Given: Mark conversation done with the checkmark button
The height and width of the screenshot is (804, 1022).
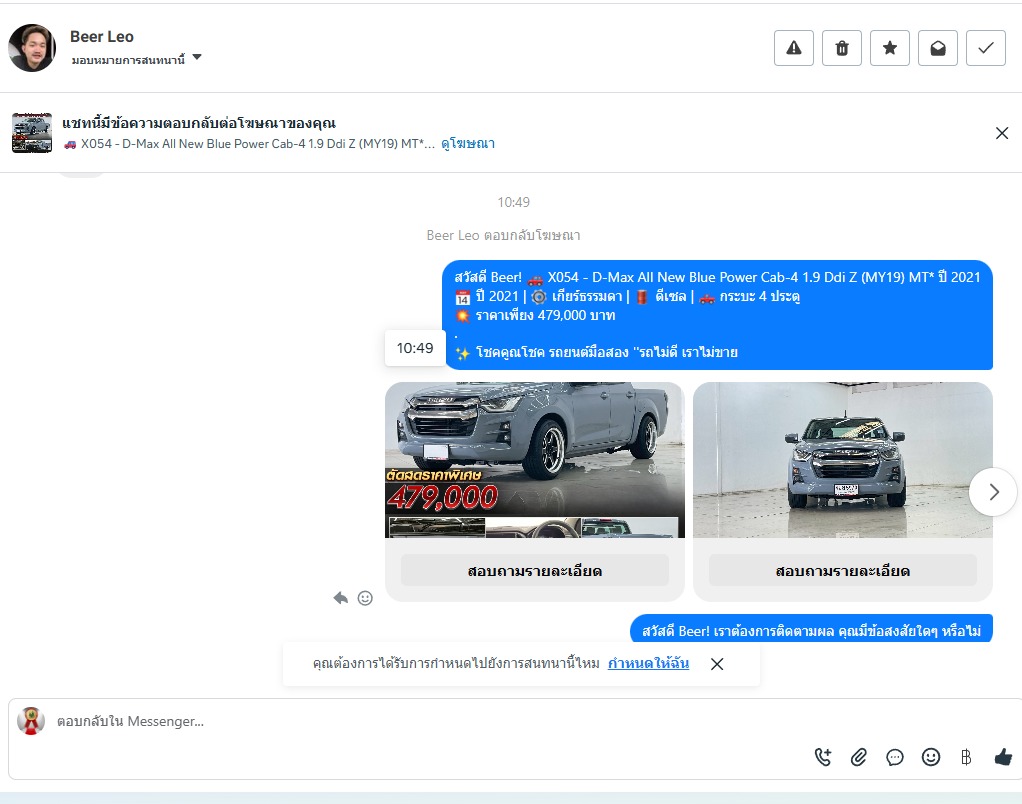Looking at the screenshot, I should pos(986,48).
